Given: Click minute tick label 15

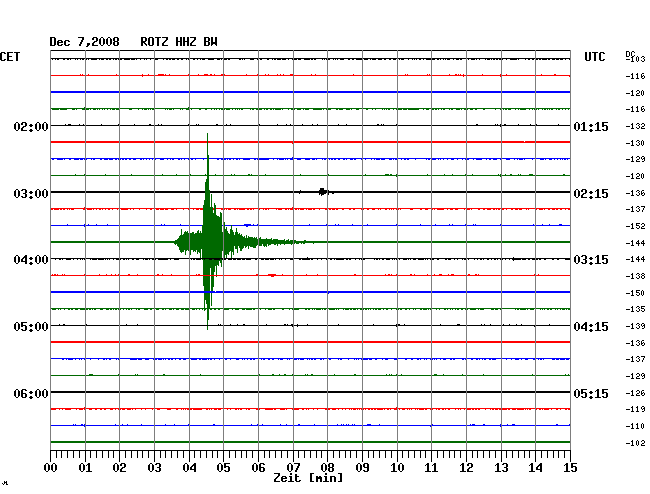Looking at the screenshot, I should pyautogui.click(x=570, y=467).
